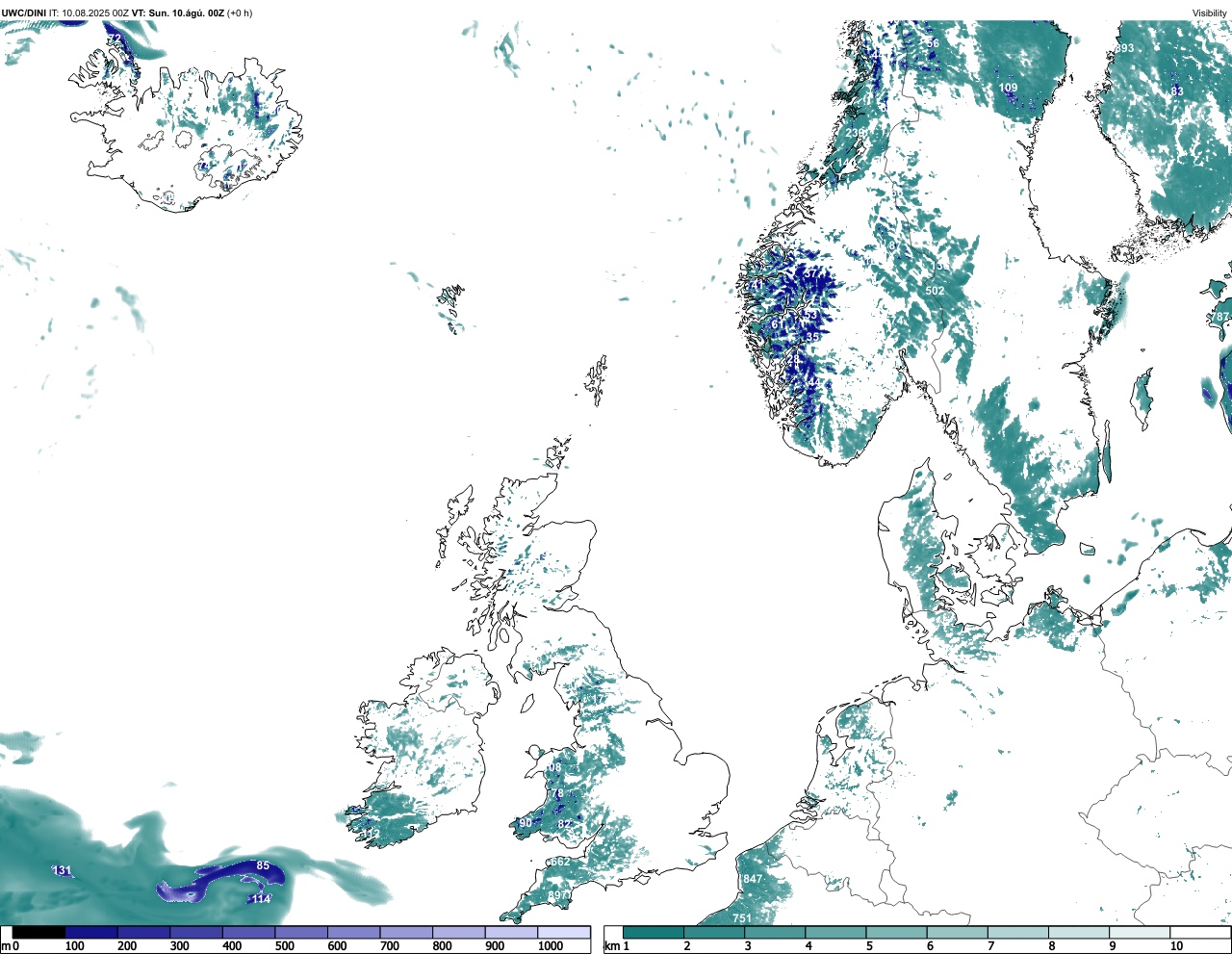Click the 'VT: Sun. 10.ágú. 00Z' valid time
Viewport: 1232px width, 954px height.
[178, 13]
